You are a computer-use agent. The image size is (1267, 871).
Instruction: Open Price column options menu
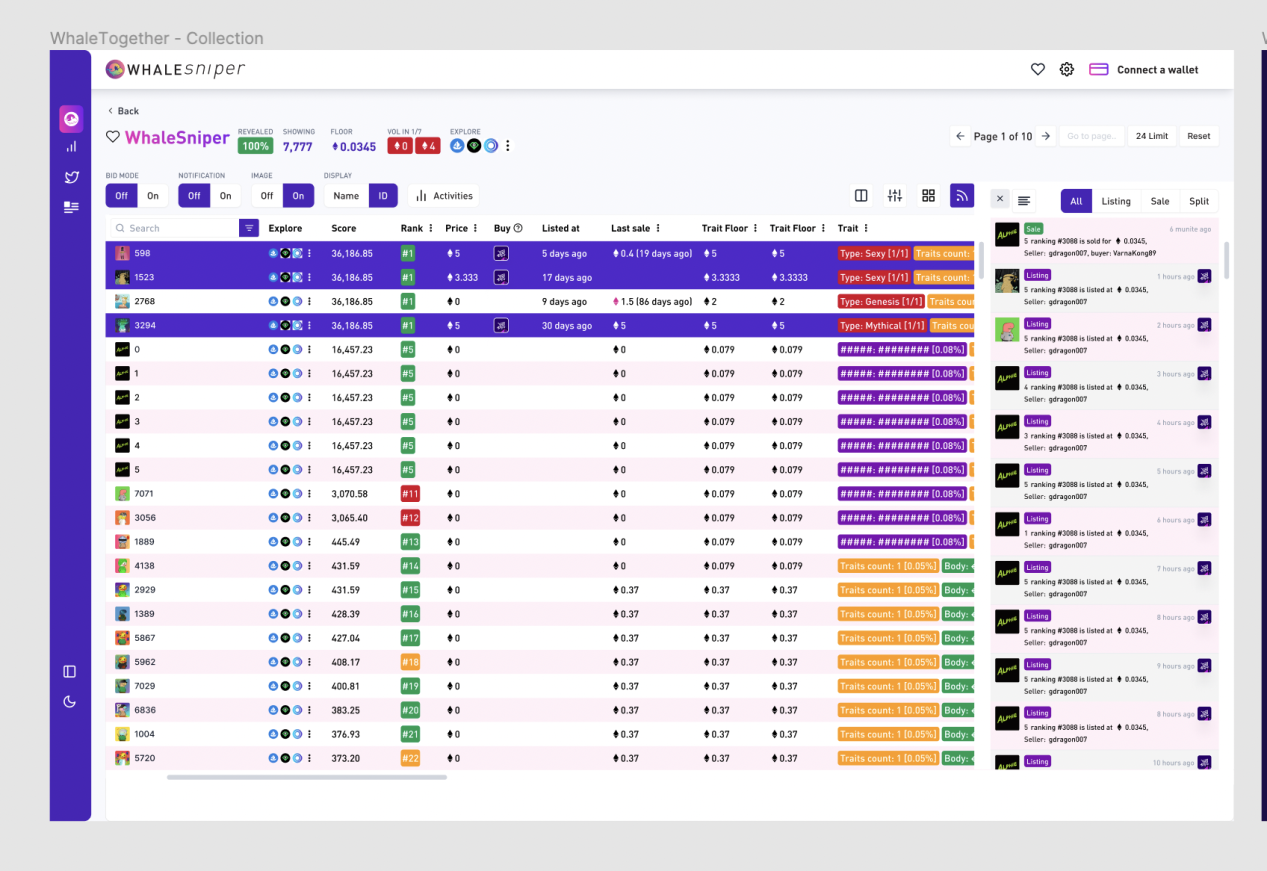(476, 228)
